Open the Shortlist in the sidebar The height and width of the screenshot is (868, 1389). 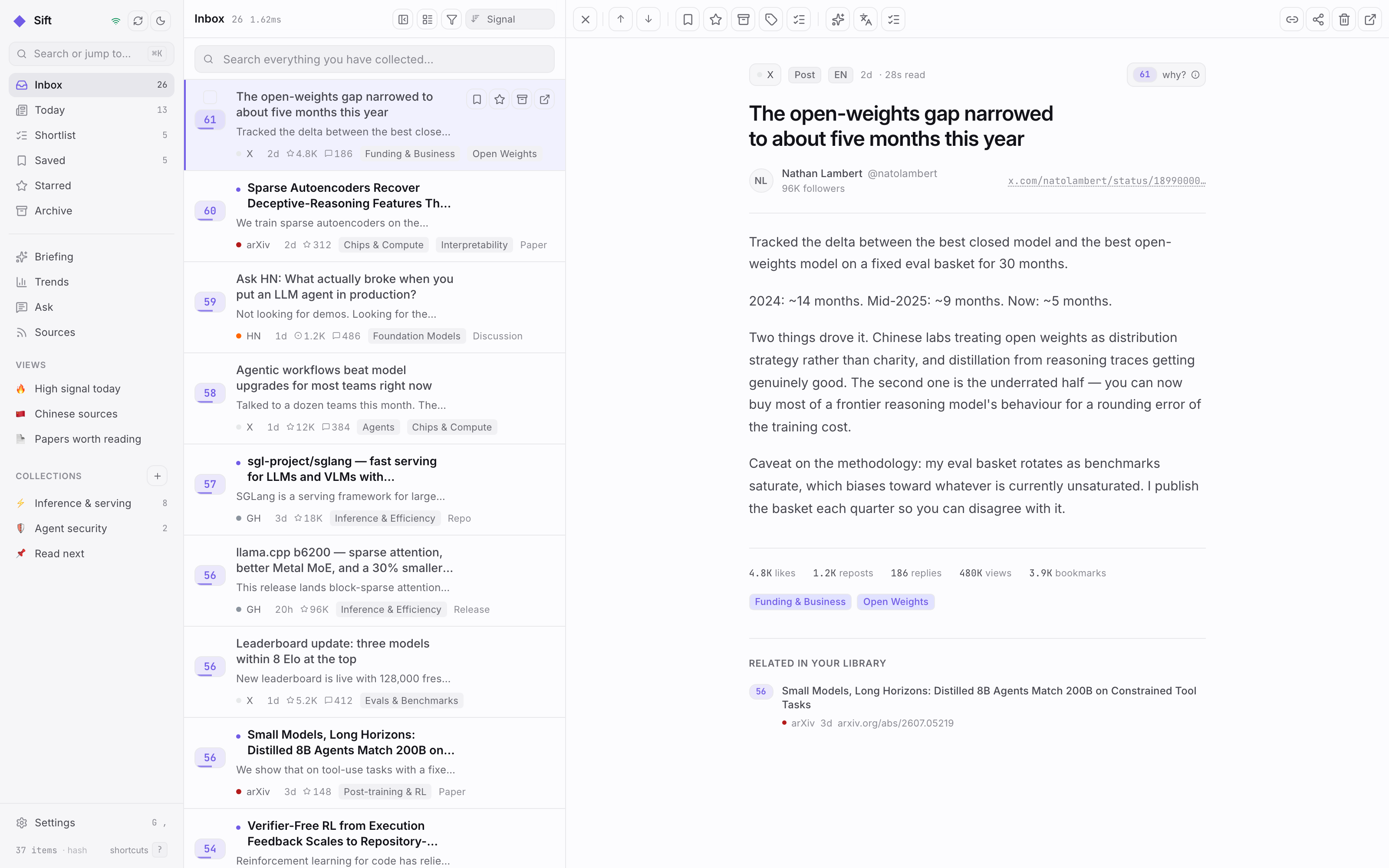point(91,135)
